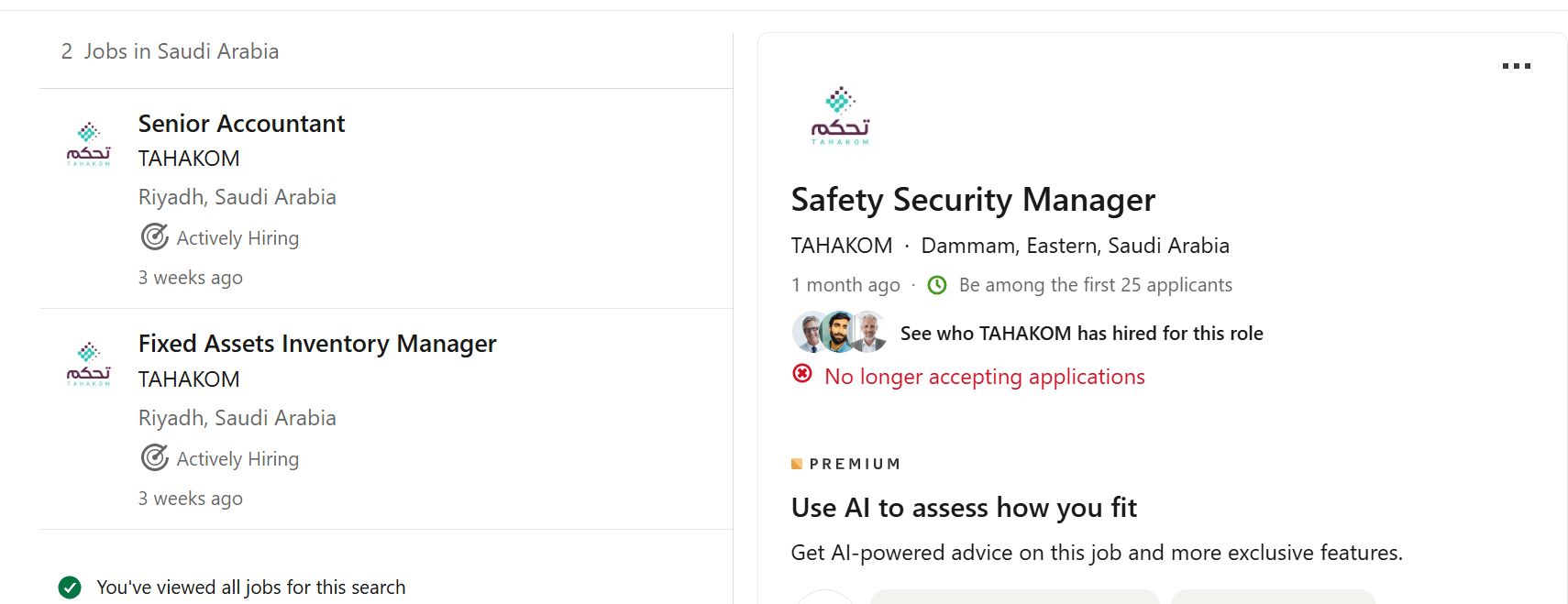Click Actively Hiring target icon under Senior Accountant
This screenshot has width=1568, height=604.
click(x=154, y=237)
